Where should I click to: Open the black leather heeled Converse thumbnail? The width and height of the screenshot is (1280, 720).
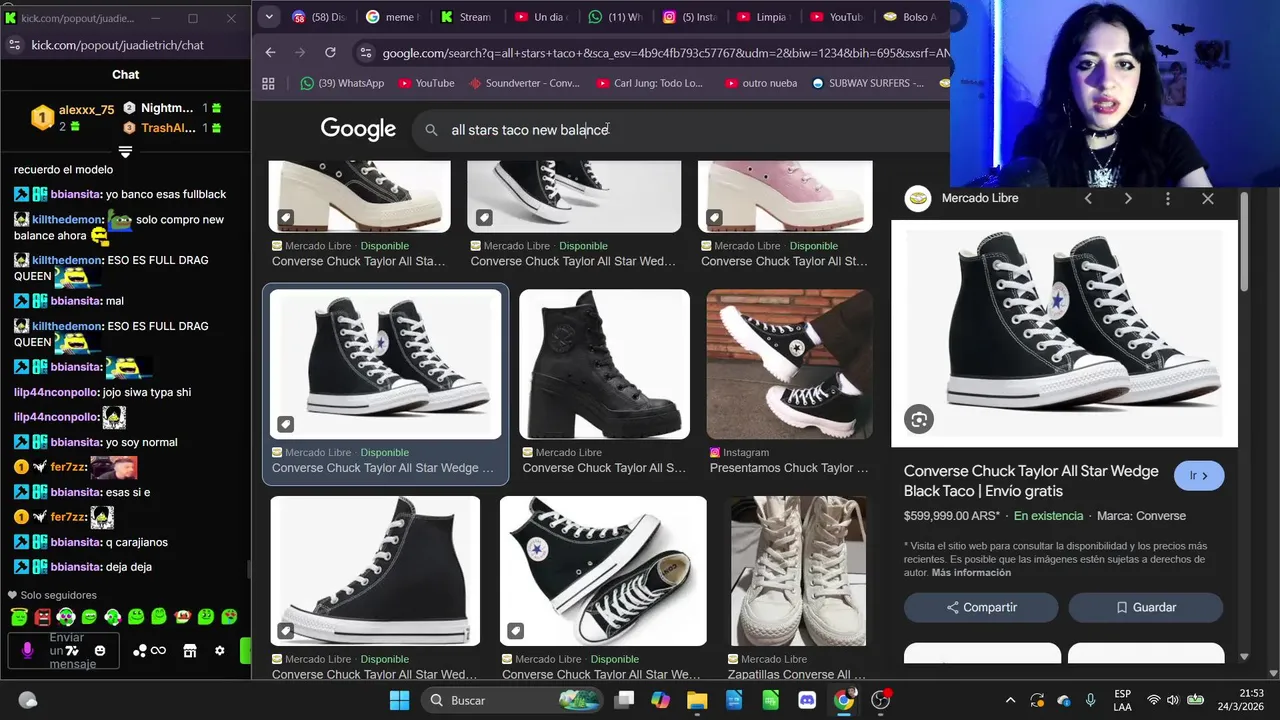pos(604,364)
